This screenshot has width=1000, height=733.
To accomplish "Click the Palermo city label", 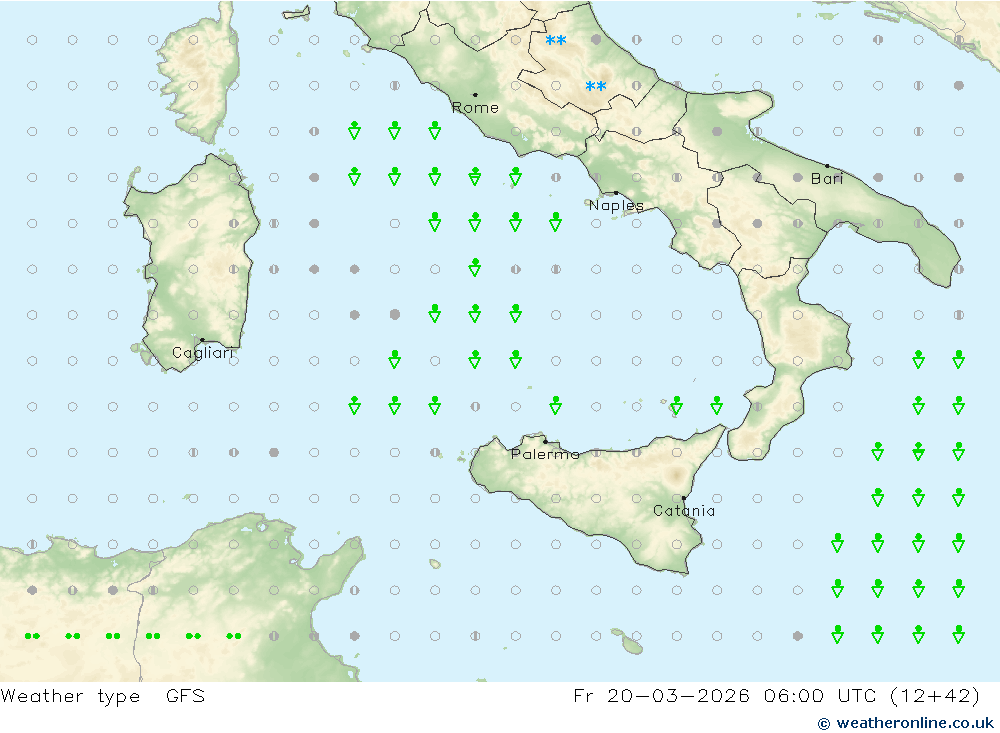I will [x=545, y=454].
